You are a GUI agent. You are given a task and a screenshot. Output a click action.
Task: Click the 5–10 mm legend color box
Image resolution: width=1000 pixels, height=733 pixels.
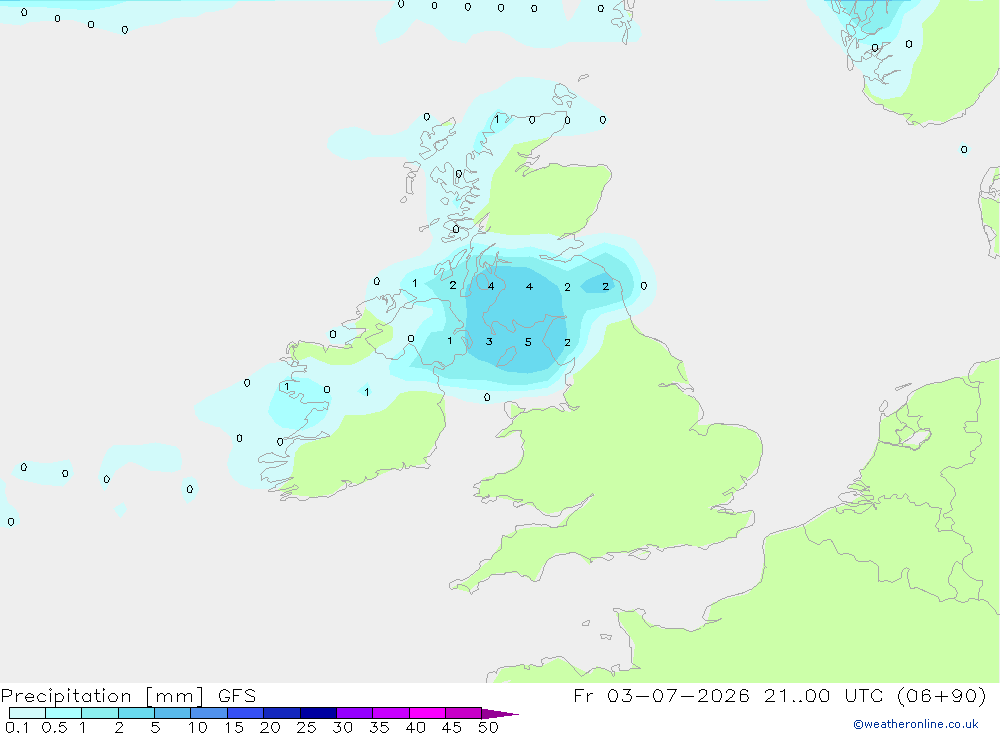pos(173,713)
